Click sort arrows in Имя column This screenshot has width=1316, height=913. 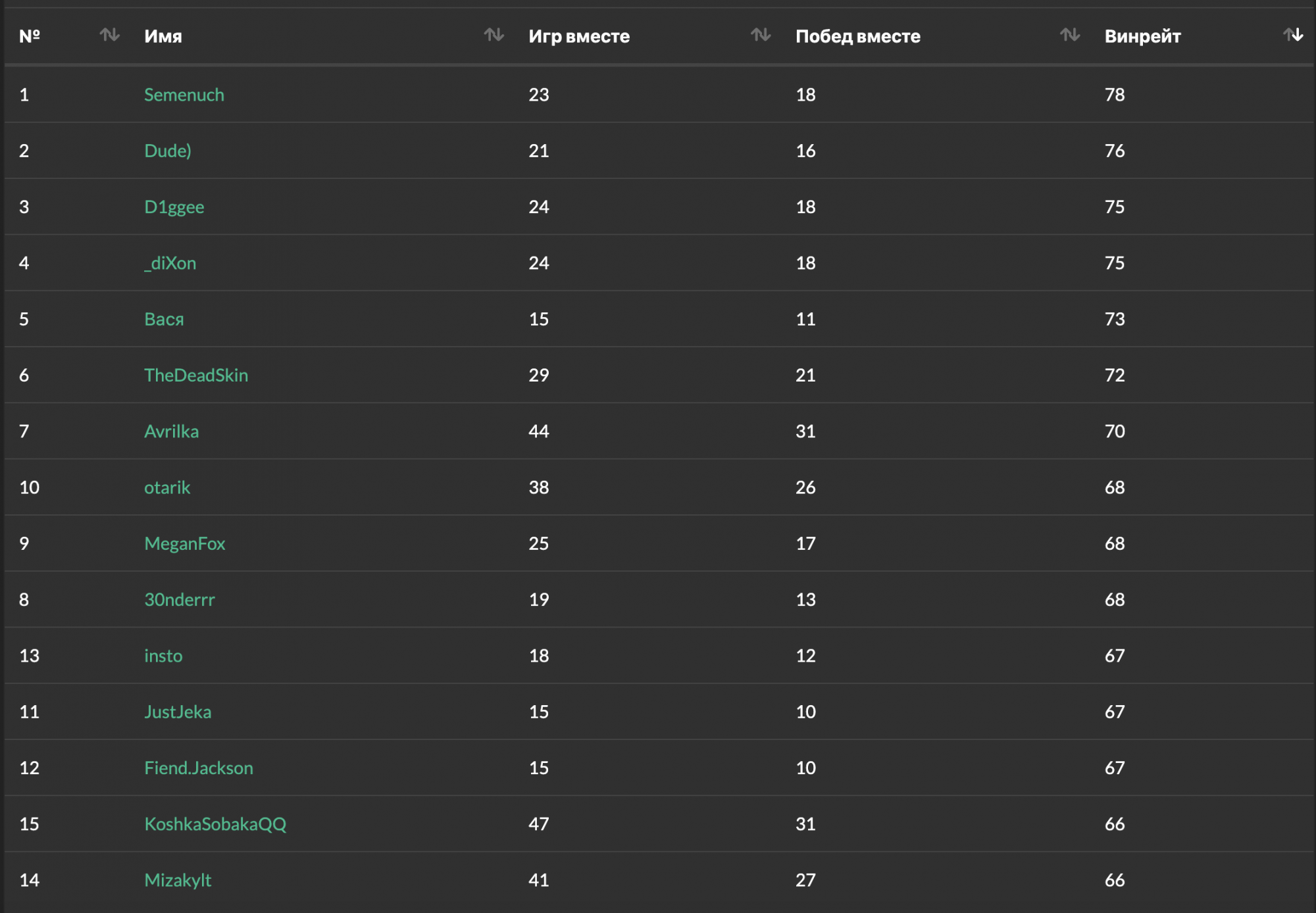(x=493, y=35)
